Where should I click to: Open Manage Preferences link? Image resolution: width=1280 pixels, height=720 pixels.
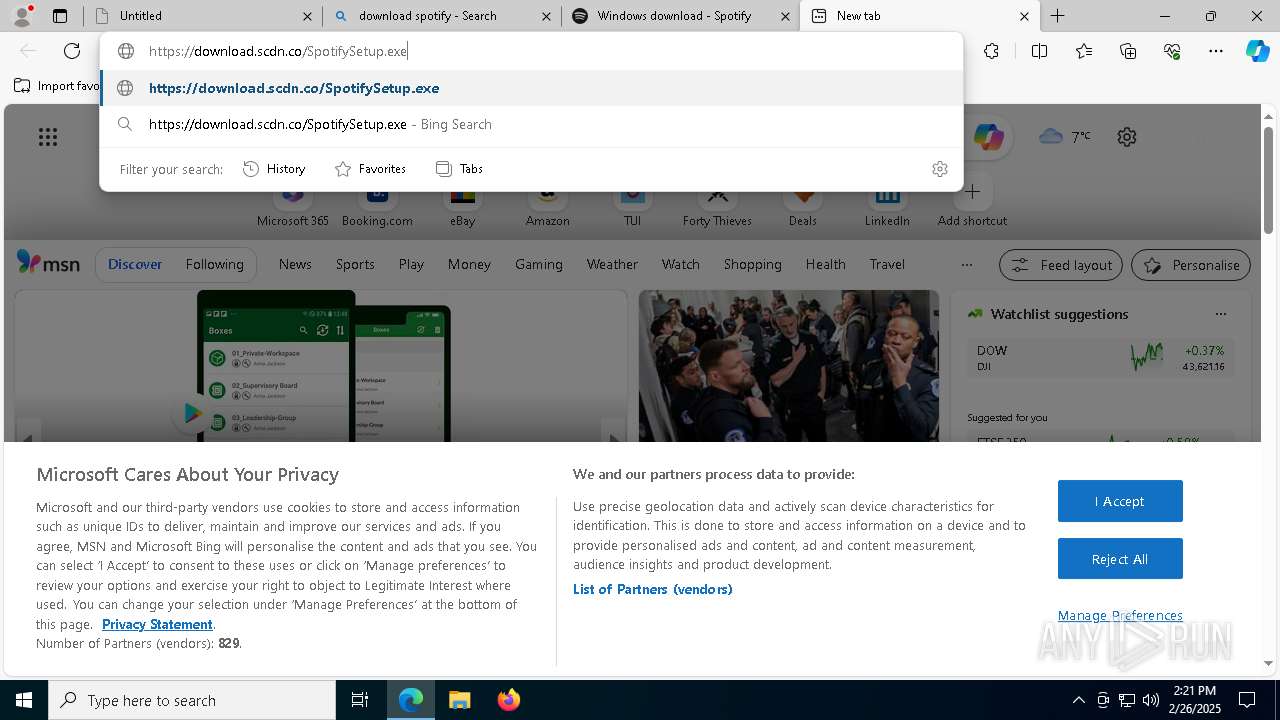coord(1120,615)
